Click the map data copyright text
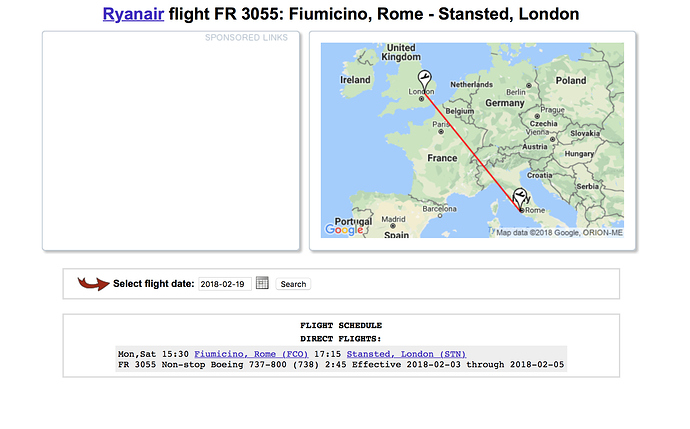Viewport: 690px width, 429px height. 561,233
